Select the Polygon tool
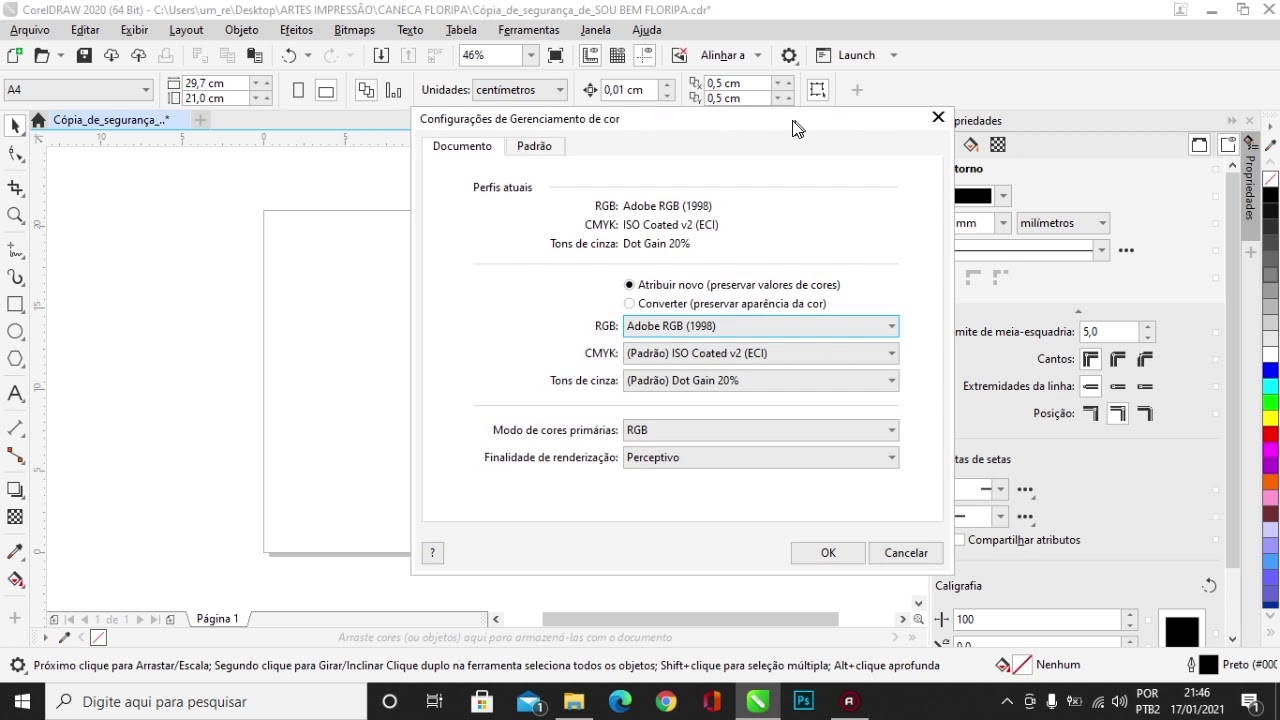1280x720 pixels. click(15, 359)
